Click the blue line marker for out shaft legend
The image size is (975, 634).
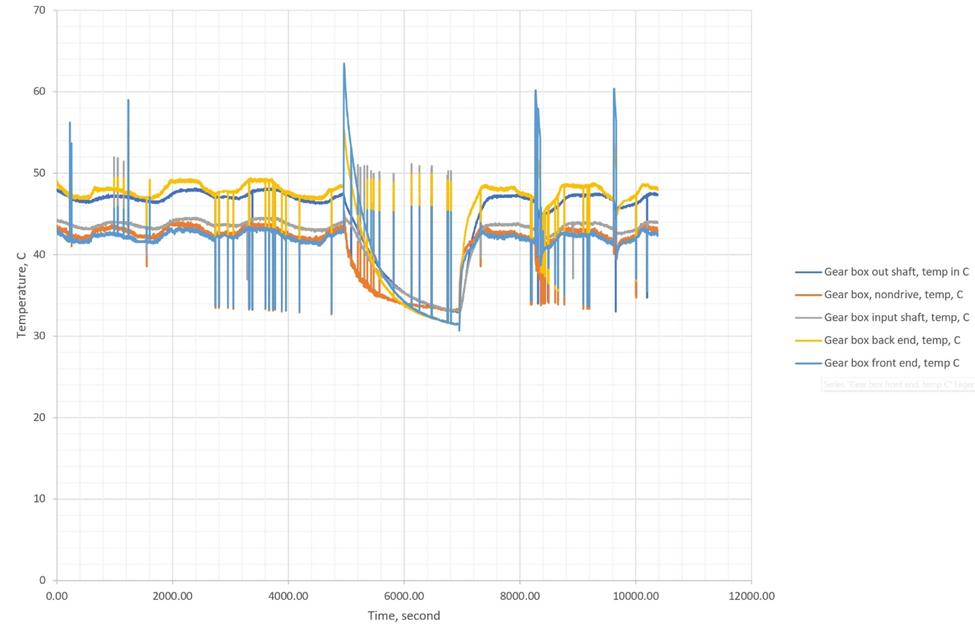coord(807,272)
